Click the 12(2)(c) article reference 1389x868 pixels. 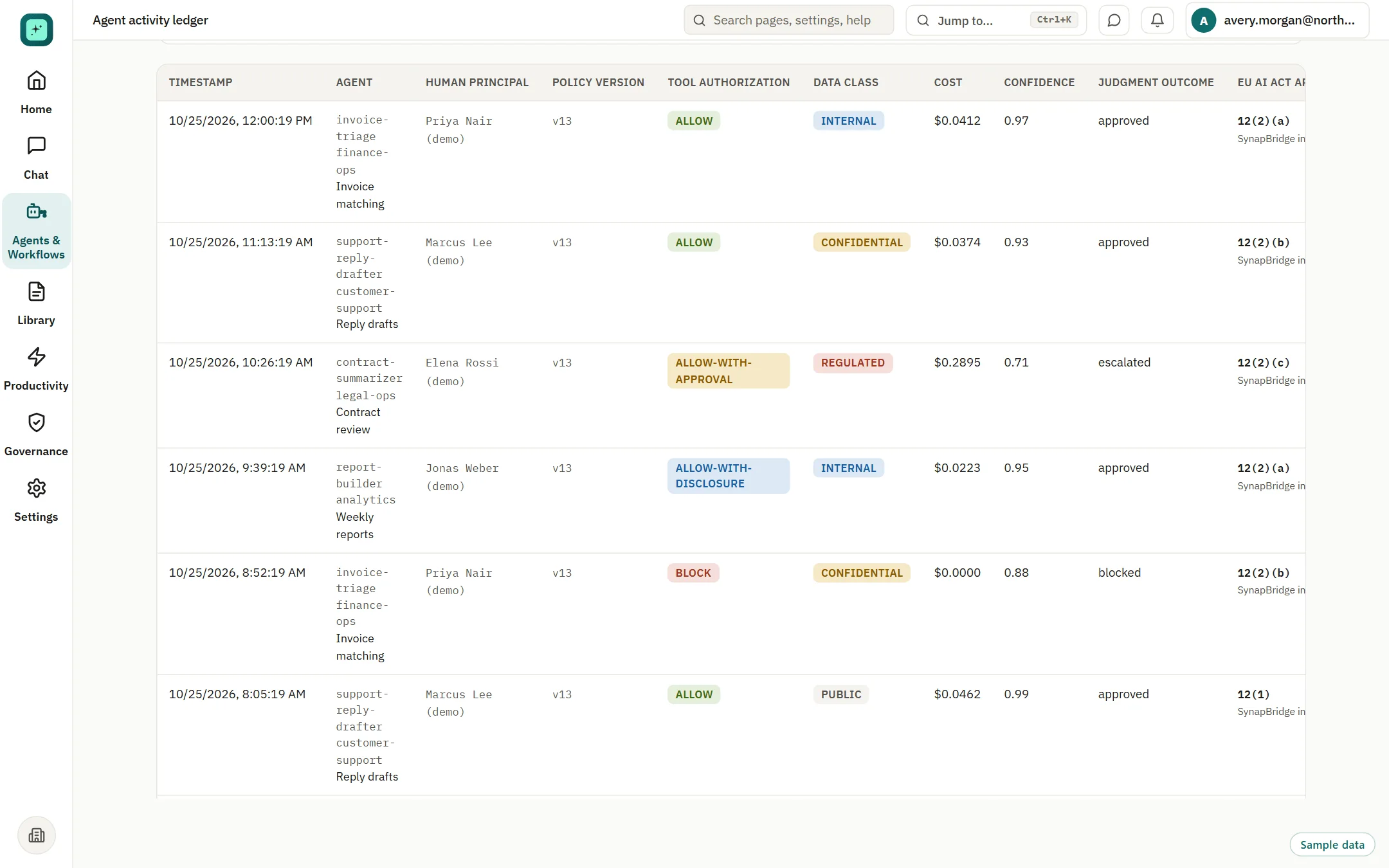tap(1263, 363)
